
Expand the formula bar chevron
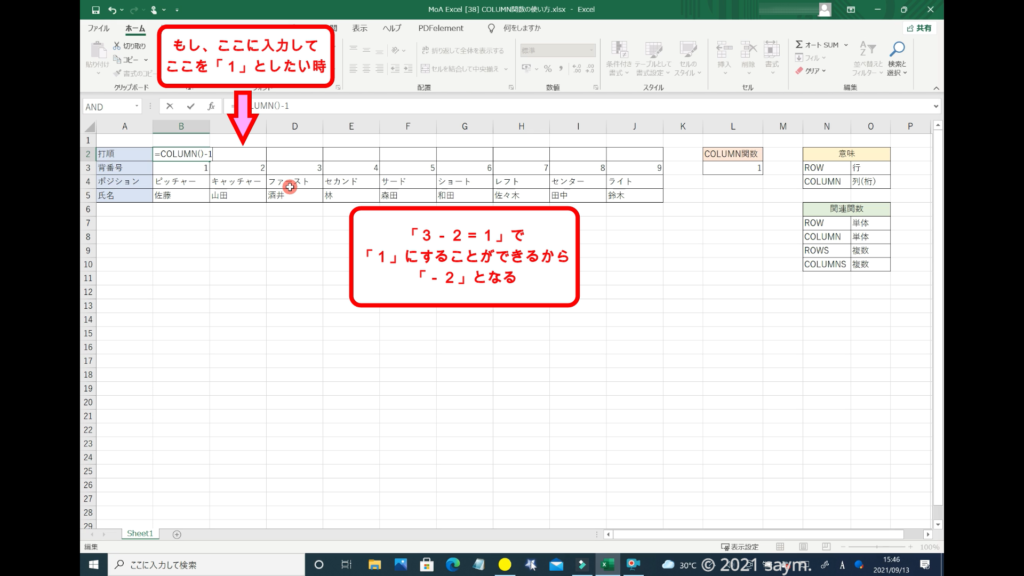click(936, 106)
